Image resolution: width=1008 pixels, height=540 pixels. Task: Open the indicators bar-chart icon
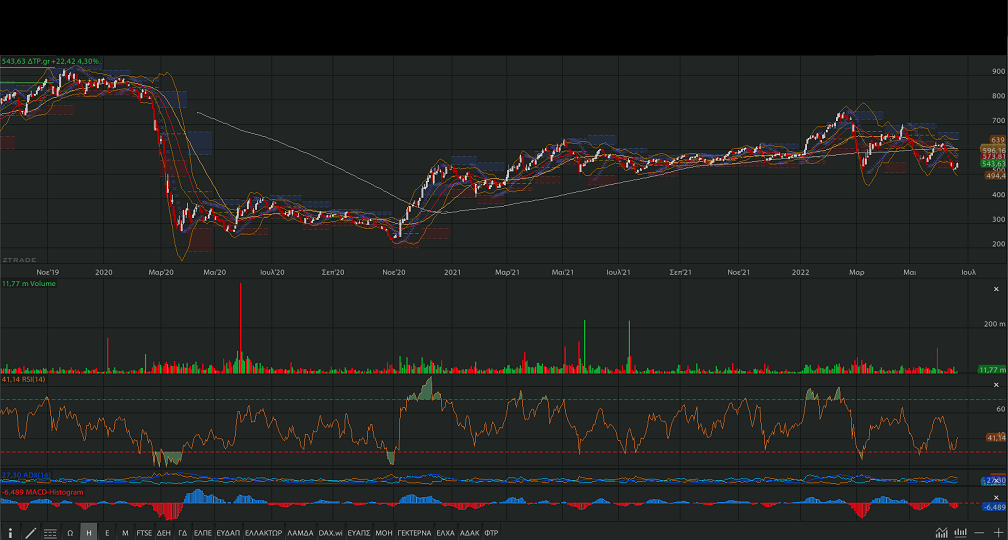pos(960,533)
